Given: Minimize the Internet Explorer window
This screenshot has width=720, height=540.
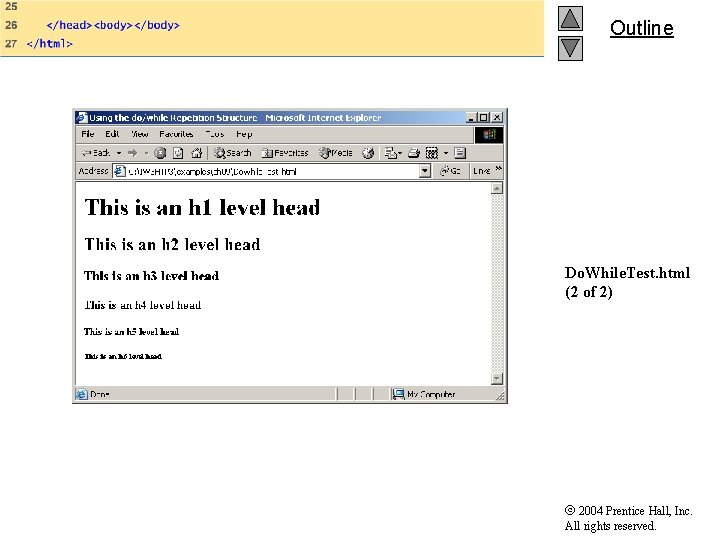Looking at the screenshot, I should coord(471,118).
